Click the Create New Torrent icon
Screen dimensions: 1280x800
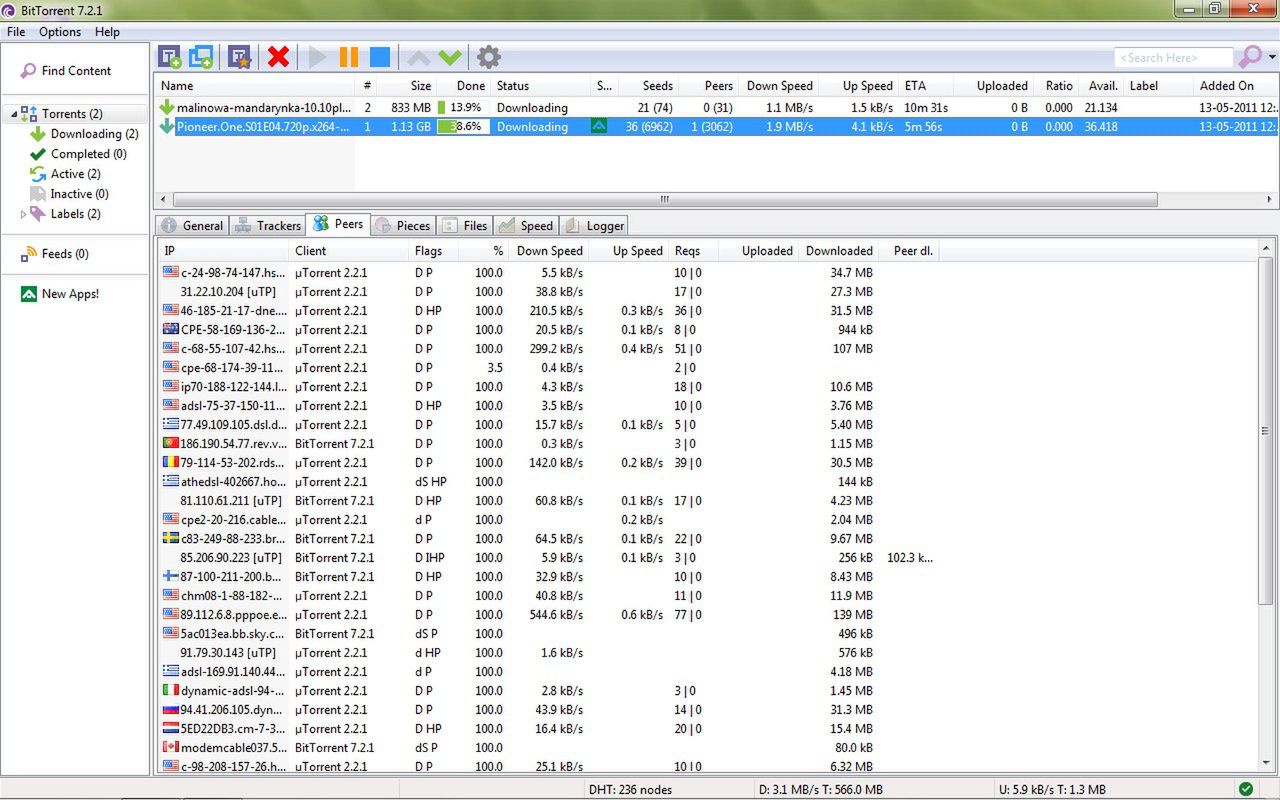[239, 57]
